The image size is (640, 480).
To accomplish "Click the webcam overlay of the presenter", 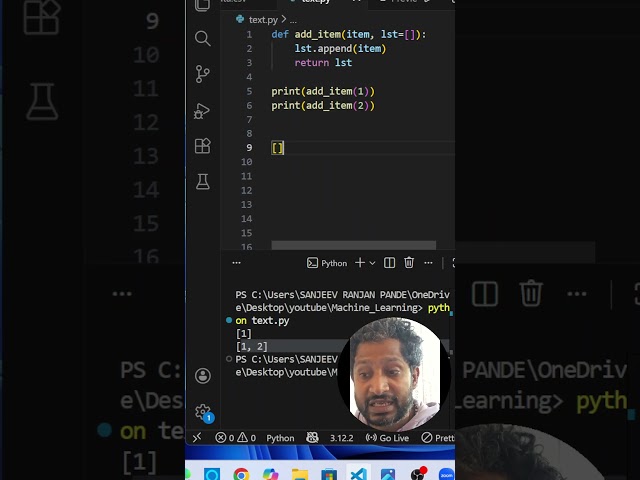I will tap(394, 374).
